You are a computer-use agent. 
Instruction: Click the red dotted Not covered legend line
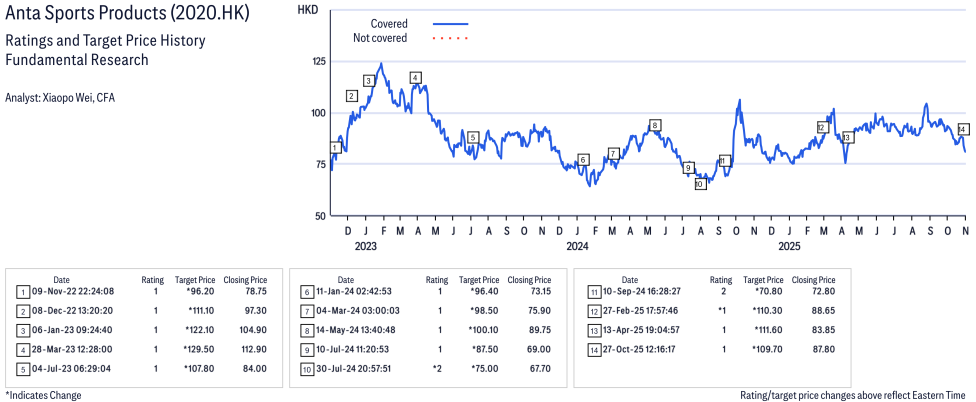click(x=451, y=38)
